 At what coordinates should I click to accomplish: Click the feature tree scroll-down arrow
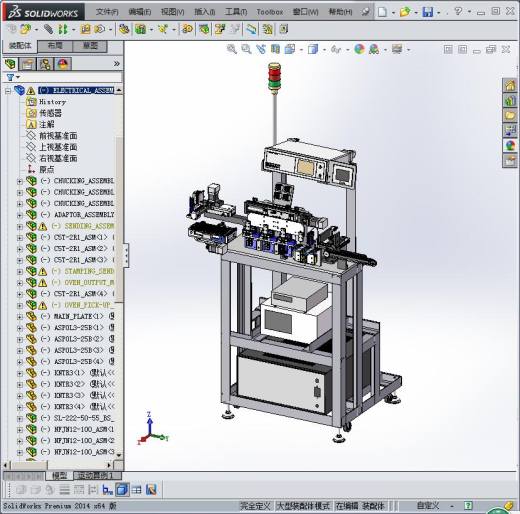pyautogui.click(x=119, y=455)
